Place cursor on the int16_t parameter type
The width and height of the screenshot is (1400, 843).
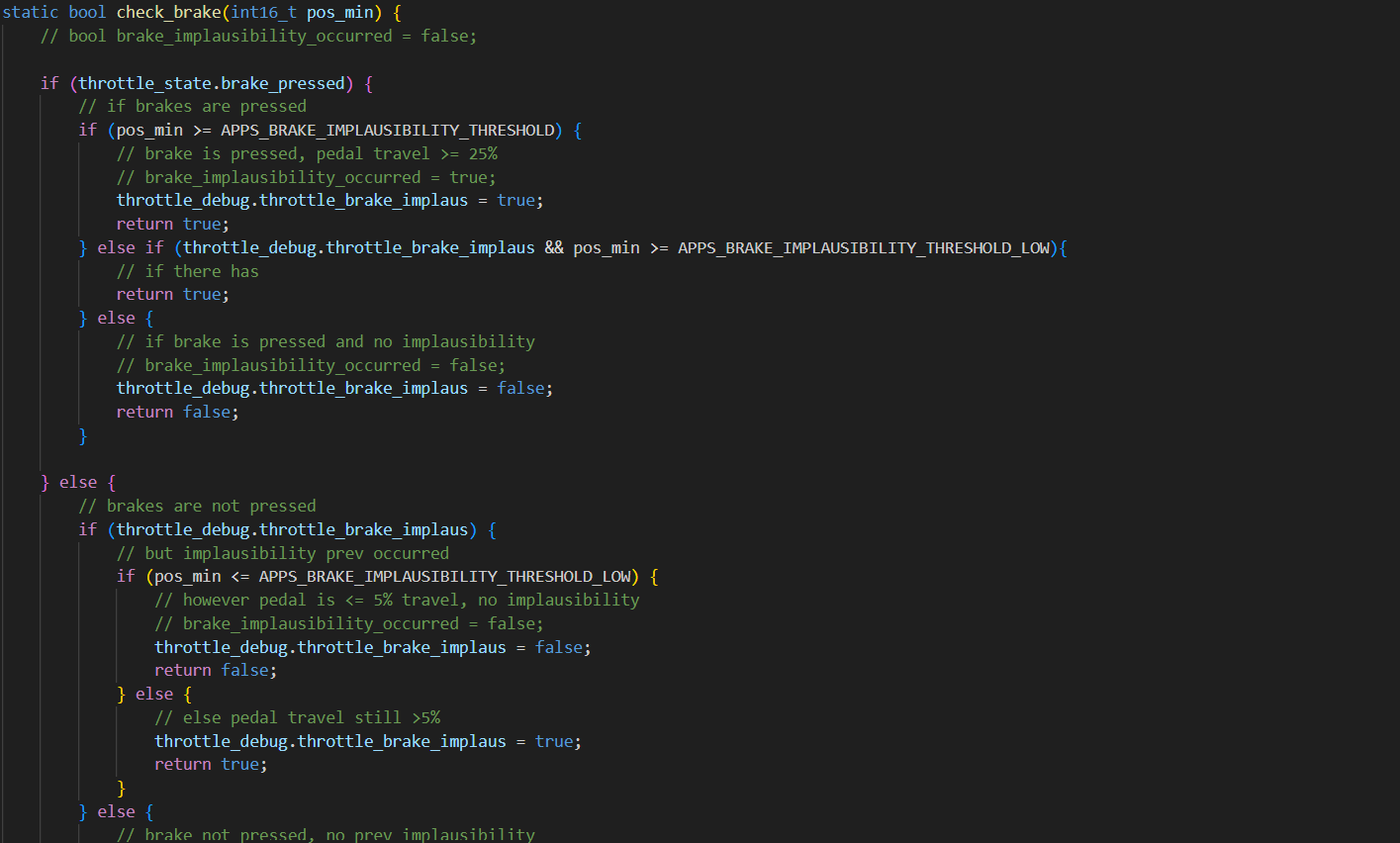click(263, 13)
